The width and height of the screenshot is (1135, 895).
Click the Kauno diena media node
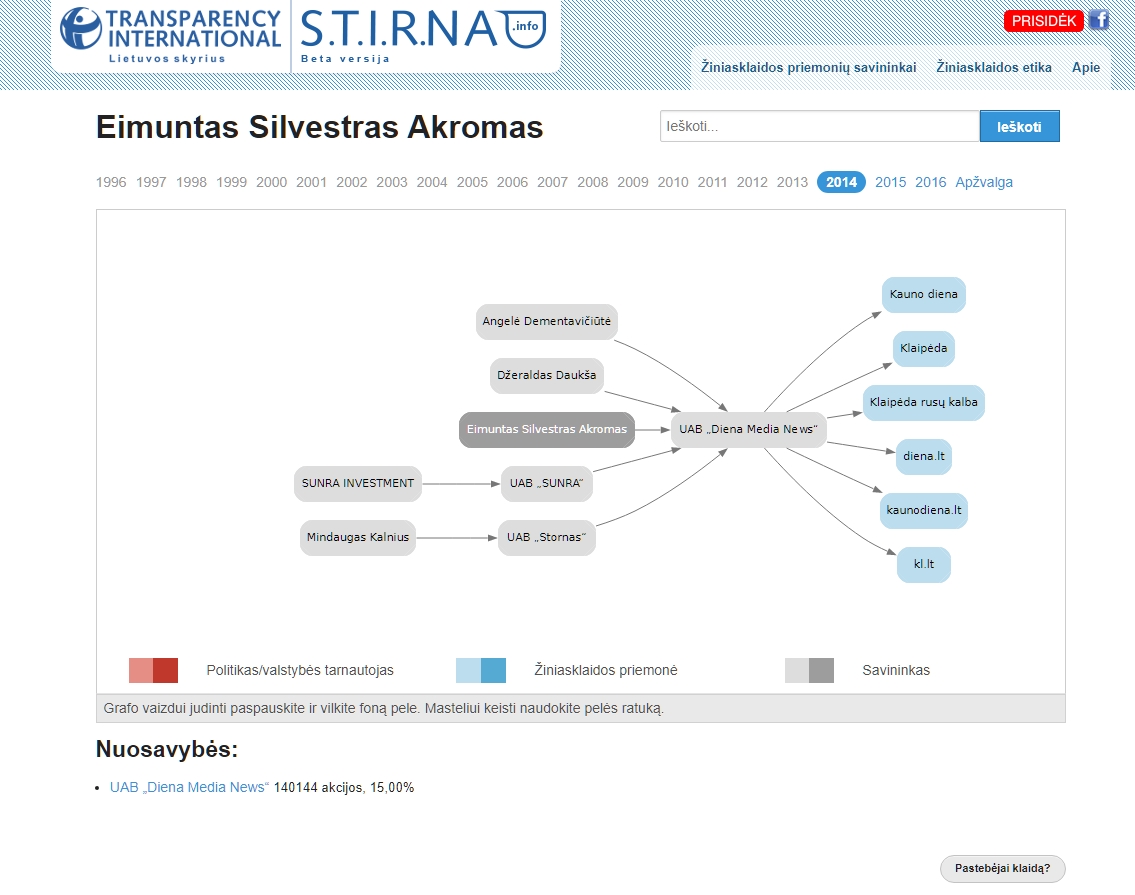click(x=924, y=295)
